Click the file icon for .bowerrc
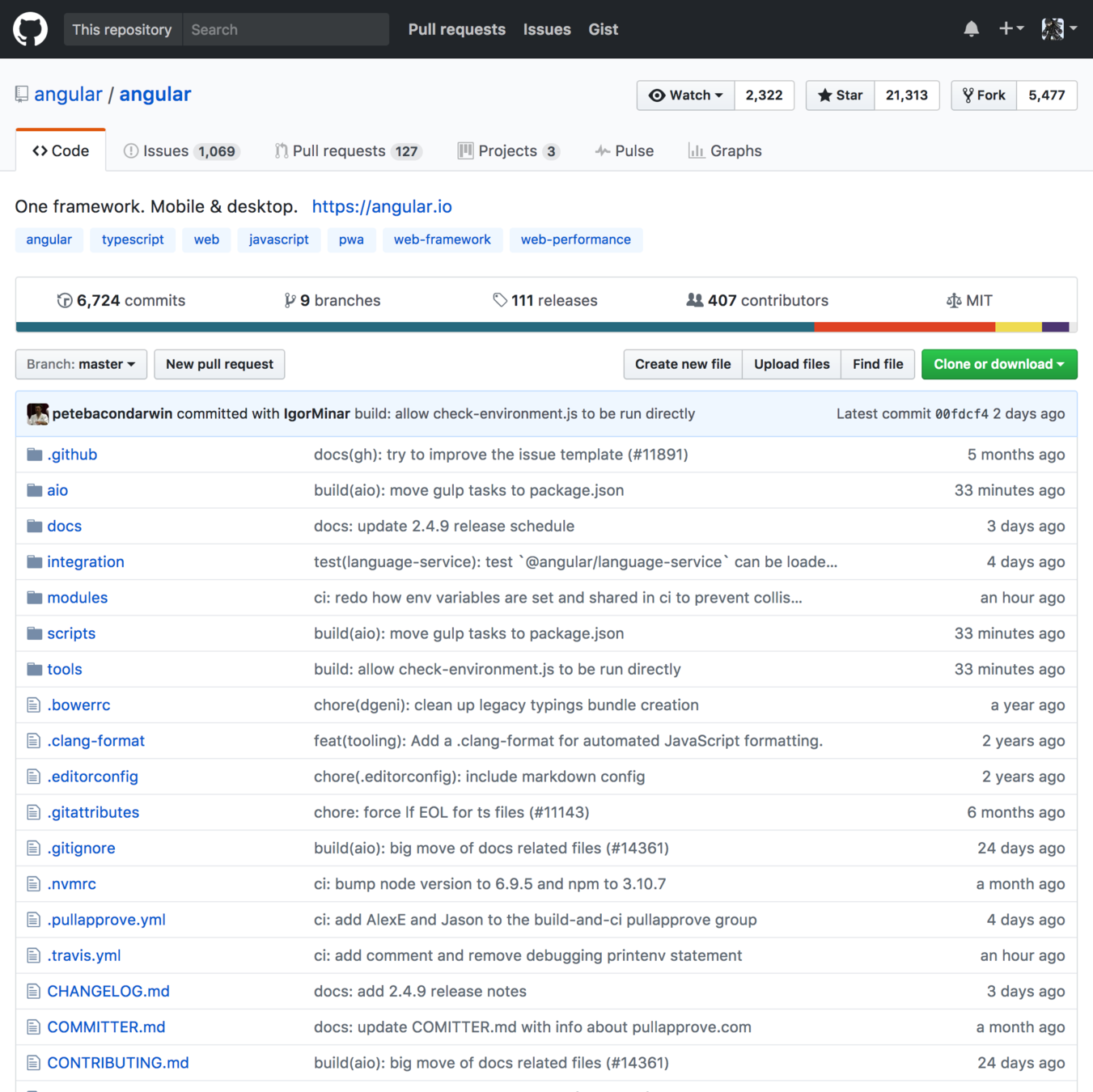This screenshot has height=1092, width=1093. (33, 705)
